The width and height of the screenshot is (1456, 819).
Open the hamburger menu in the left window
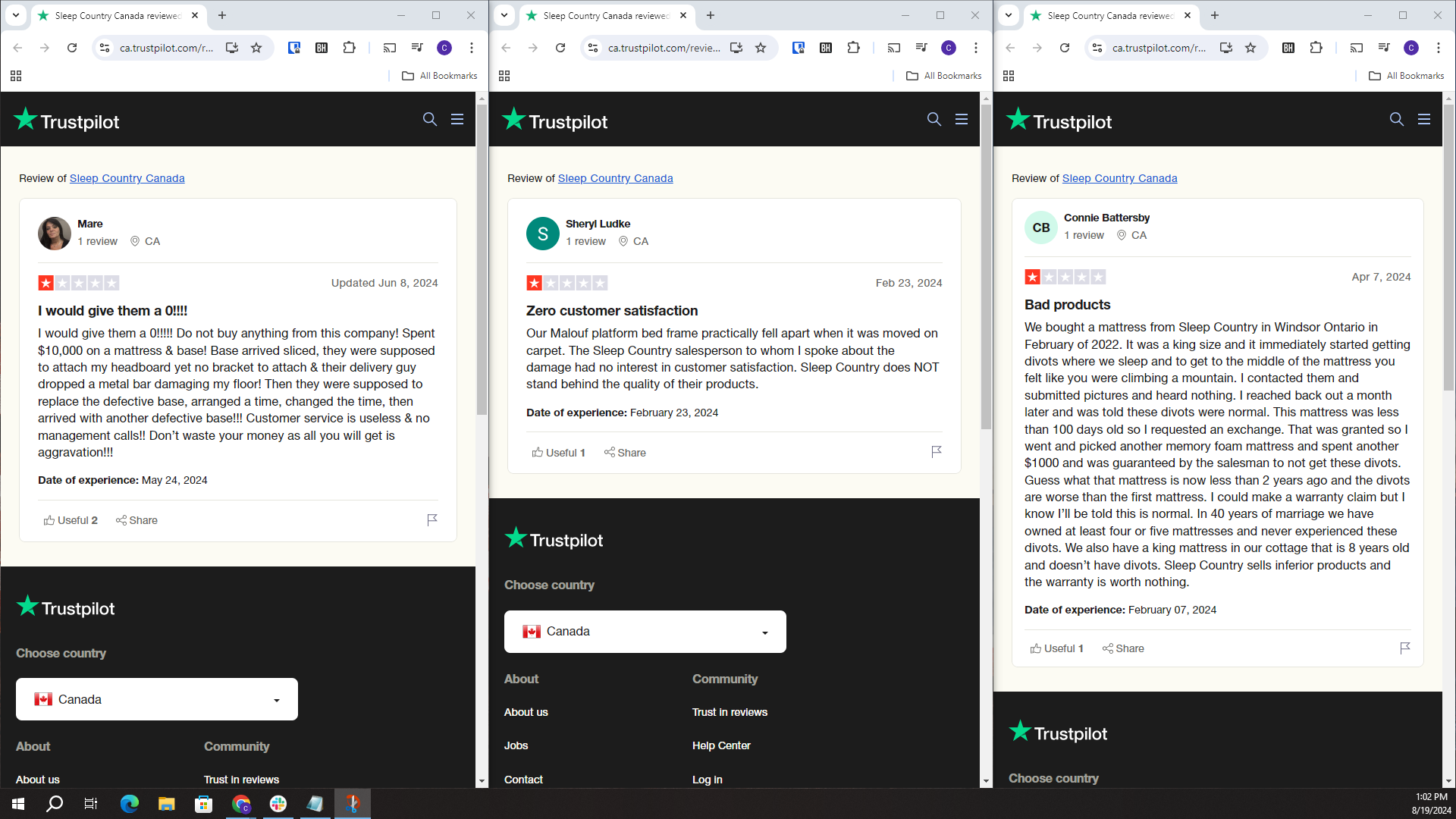coord(457,119)
